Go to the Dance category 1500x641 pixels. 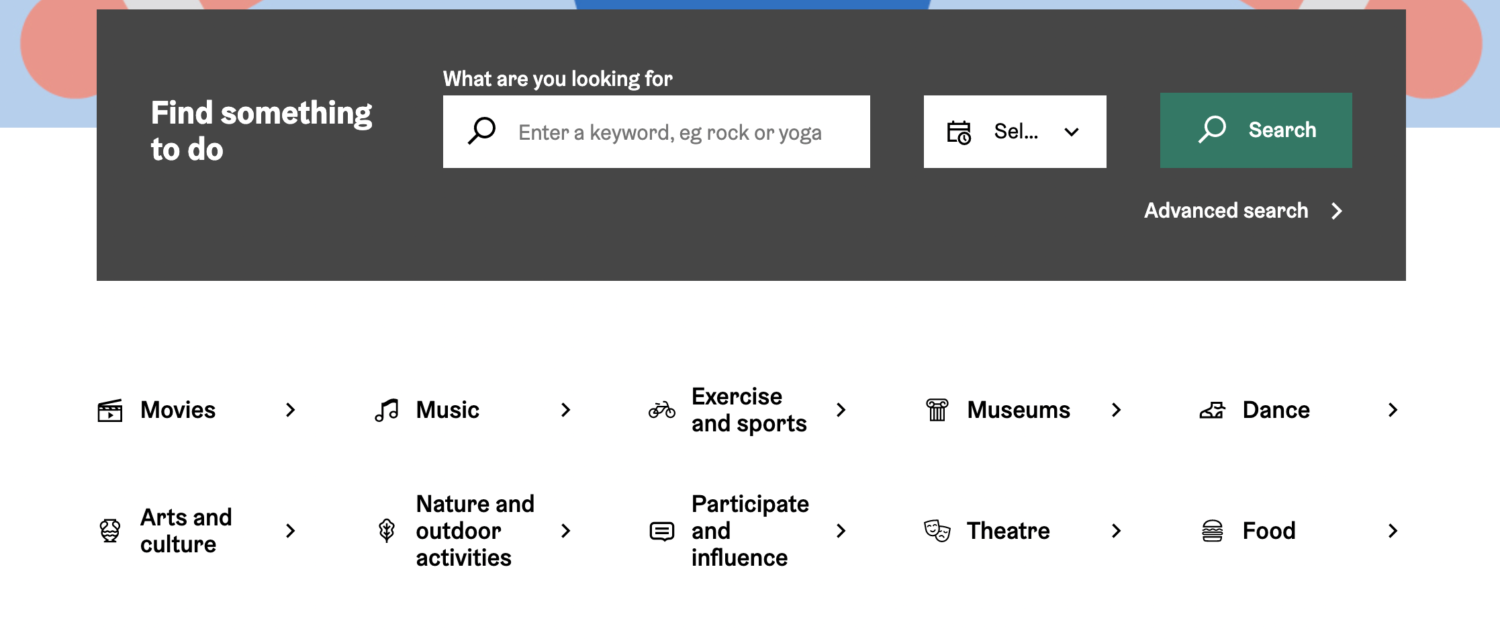(1276, 410)
